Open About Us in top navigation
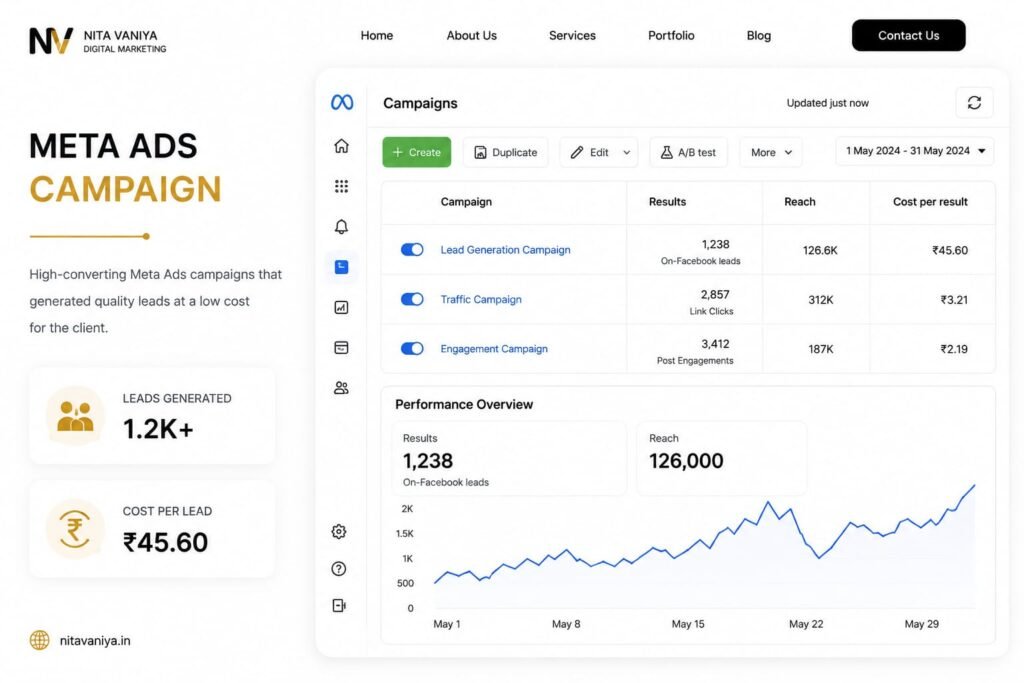1024x683 pixels. (472, 35)
